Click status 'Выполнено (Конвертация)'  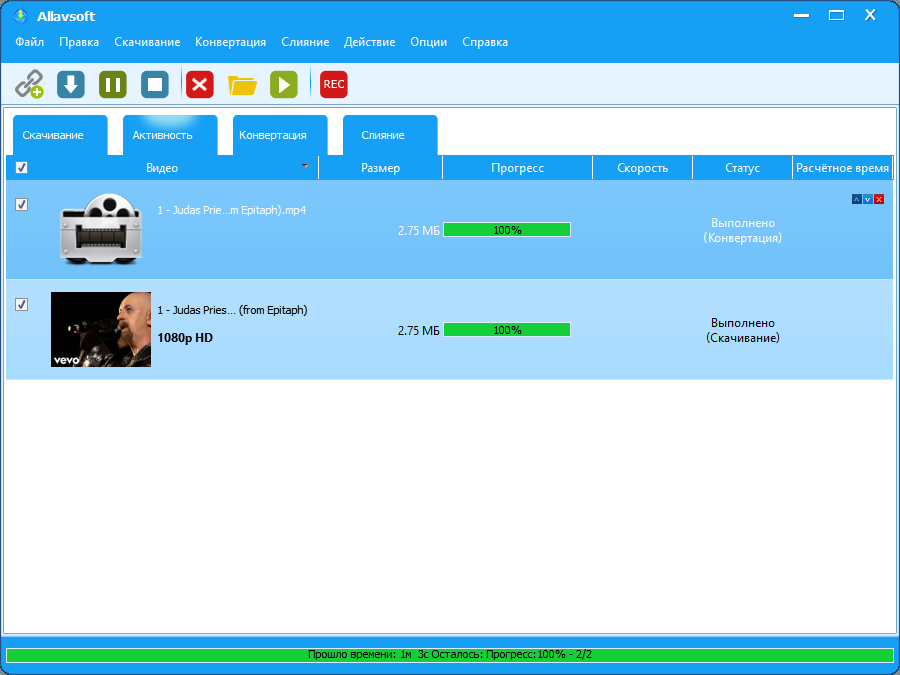(x=743, y=230)
